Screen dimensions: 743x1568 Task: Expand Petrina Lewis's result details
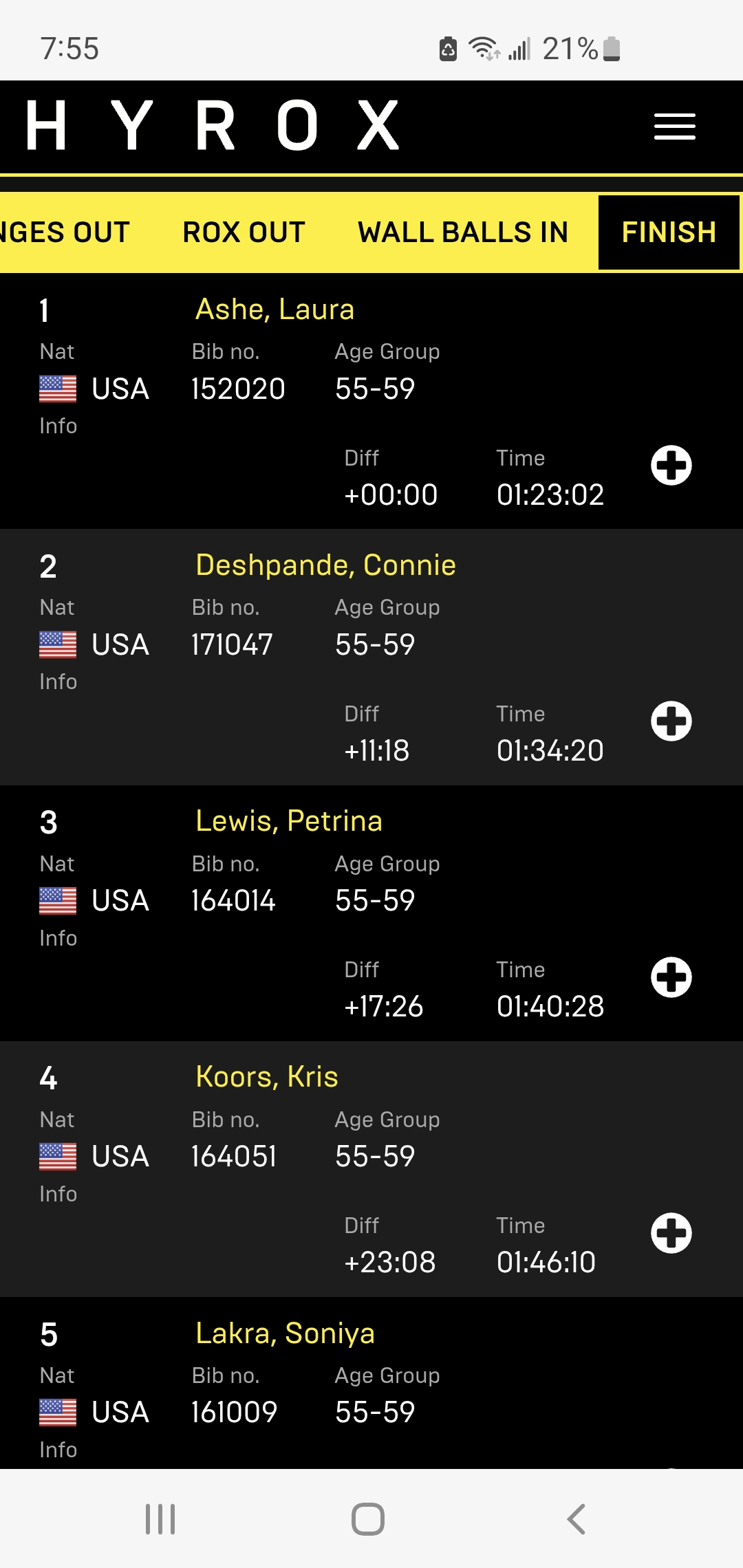coord(671,977)
